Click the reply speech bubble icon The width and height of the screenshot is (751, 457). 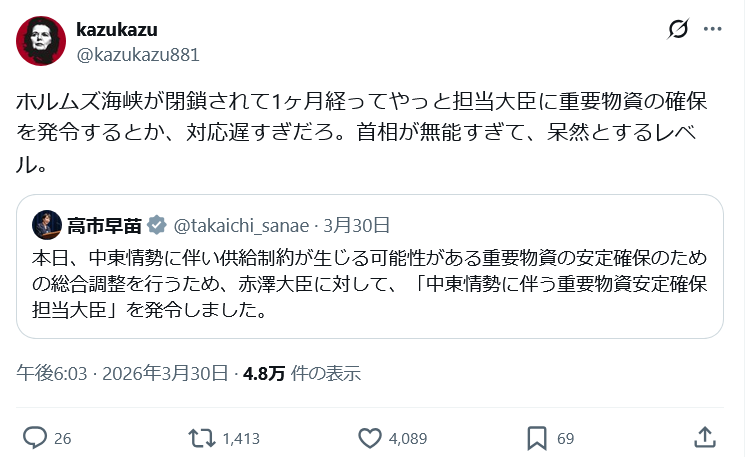(35, 437)
